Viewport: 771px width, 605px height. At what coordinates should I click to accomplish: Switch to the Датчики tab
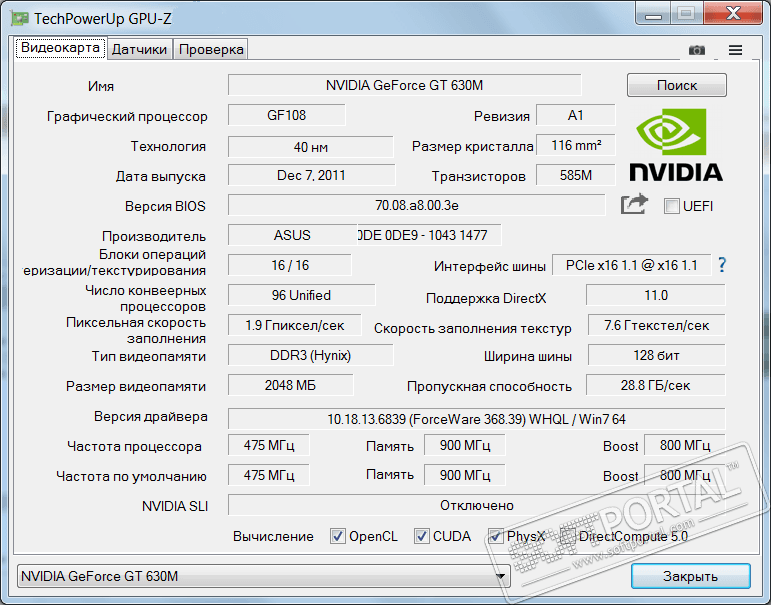[x=139, y=49]
